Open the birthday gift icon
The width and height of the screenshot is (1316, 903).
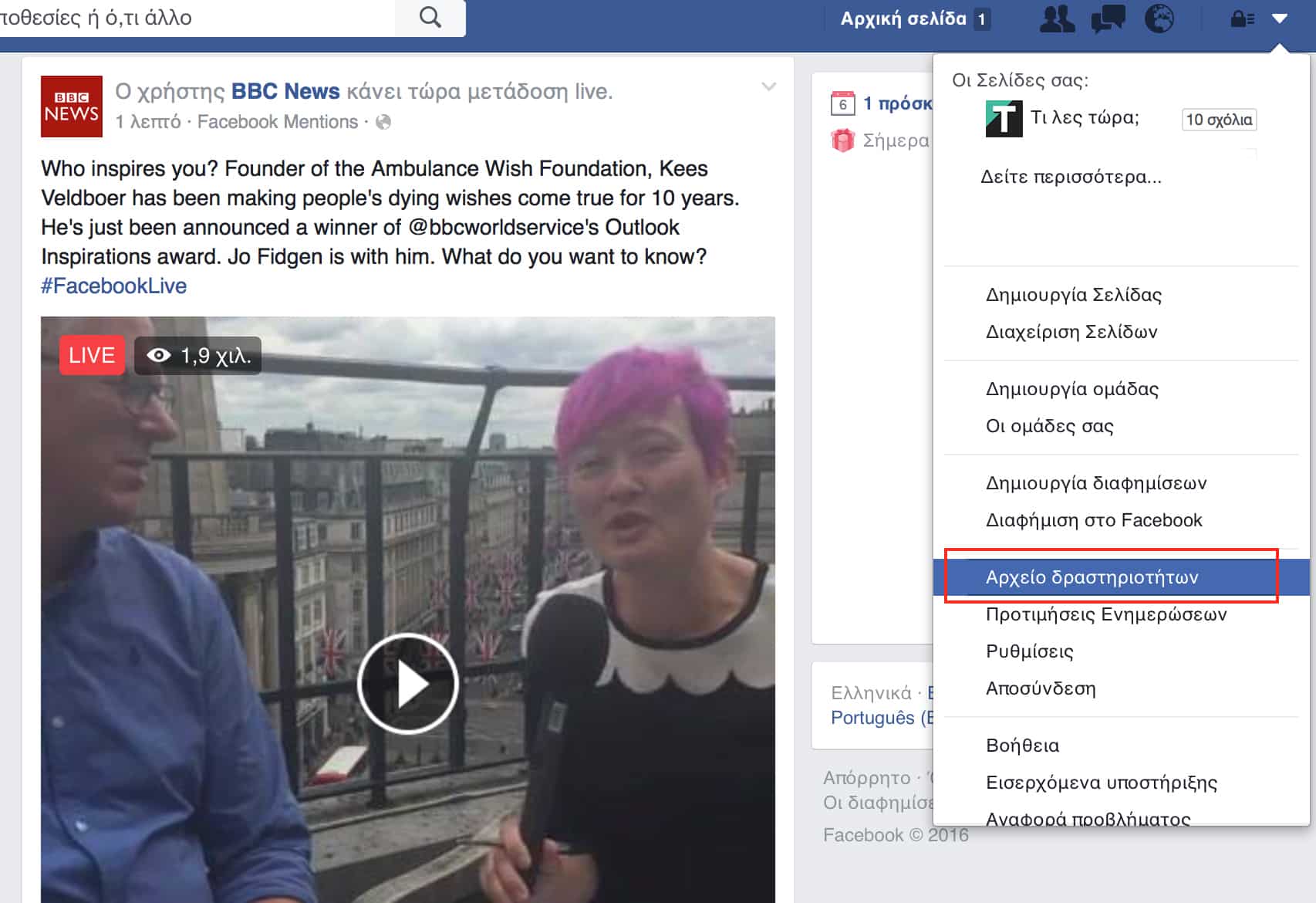click(x=842, y=140)
